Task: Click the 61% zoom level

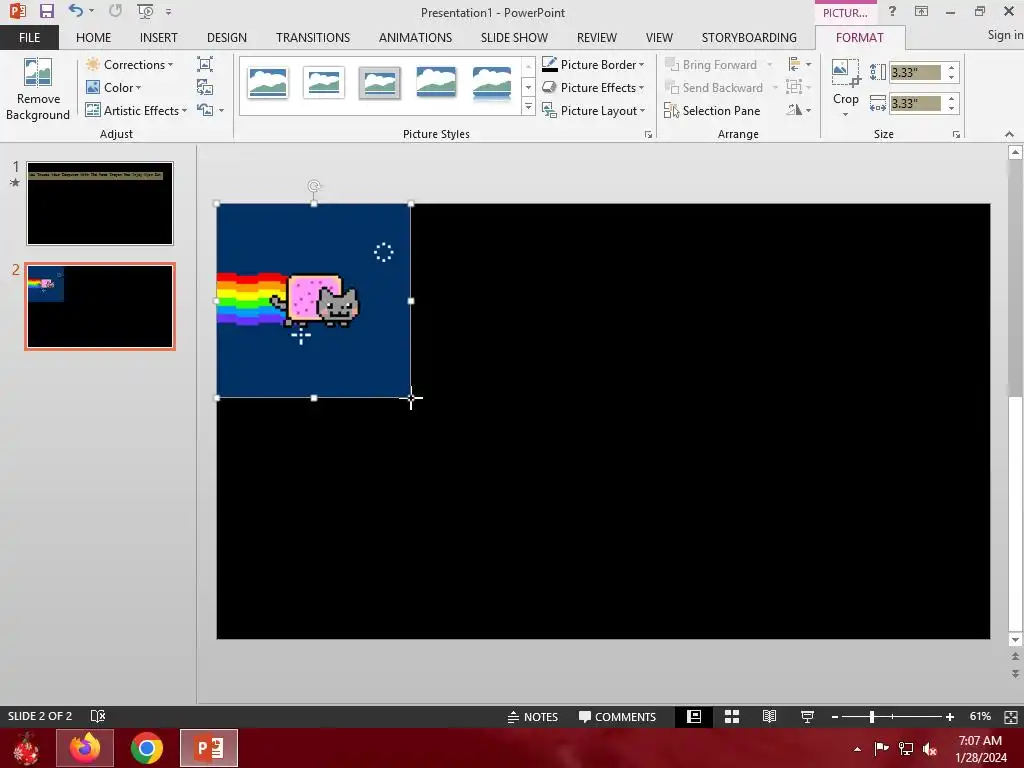Action: [980, 716]
